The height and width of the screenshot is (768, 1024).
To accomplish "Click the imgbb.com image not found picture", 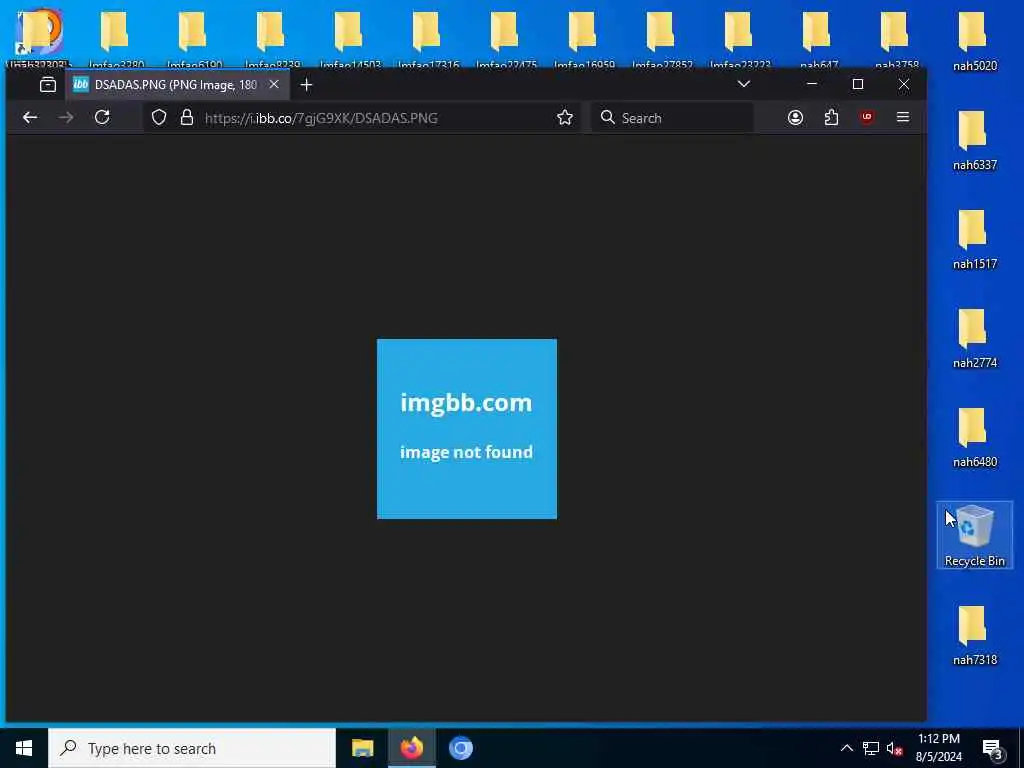I will 467,429.
